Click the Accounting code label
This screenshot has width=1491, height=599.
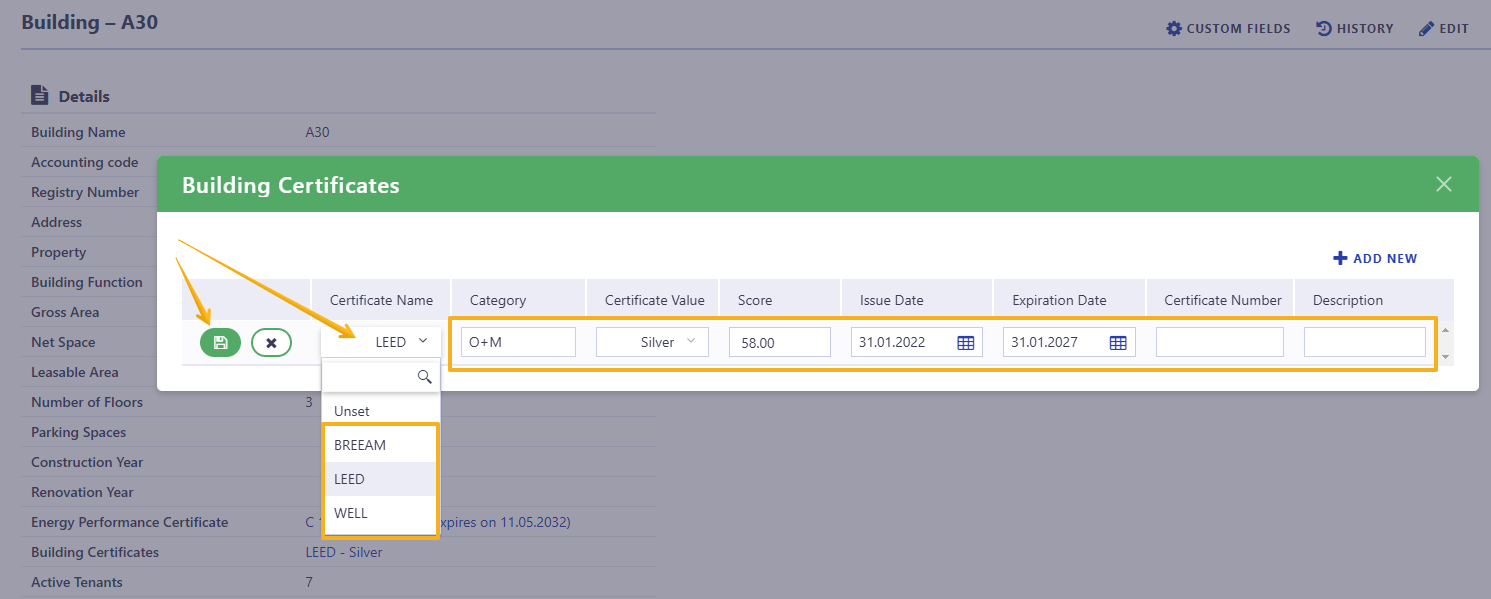point(85,162)
